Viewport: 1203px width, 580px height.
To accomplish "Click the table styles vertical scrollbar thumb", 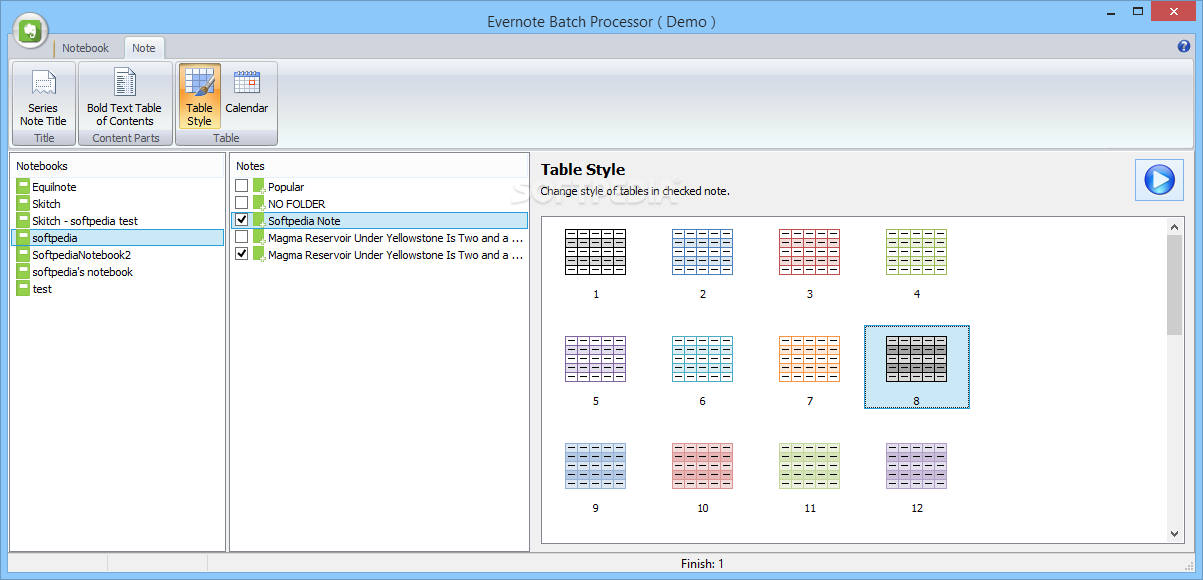I will pyautogui.click(x=1175, y=285).
